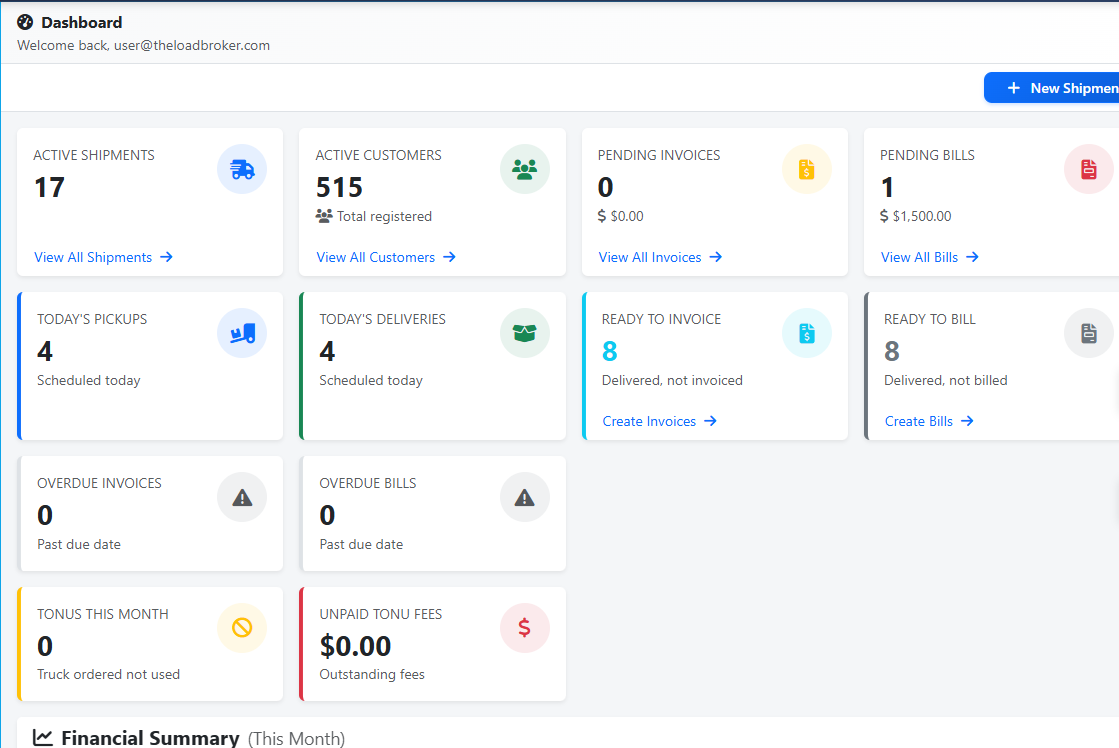Screen dimensions: 1119x748
Task: Click the delivery box icon on Today's Deliveries
Action: (524, 332)
